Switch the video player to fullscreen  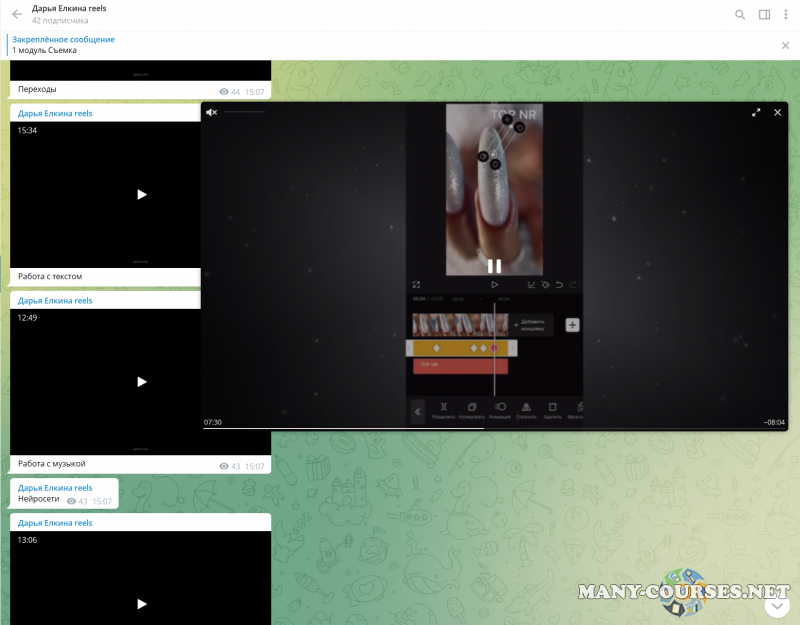click(756, 113)
